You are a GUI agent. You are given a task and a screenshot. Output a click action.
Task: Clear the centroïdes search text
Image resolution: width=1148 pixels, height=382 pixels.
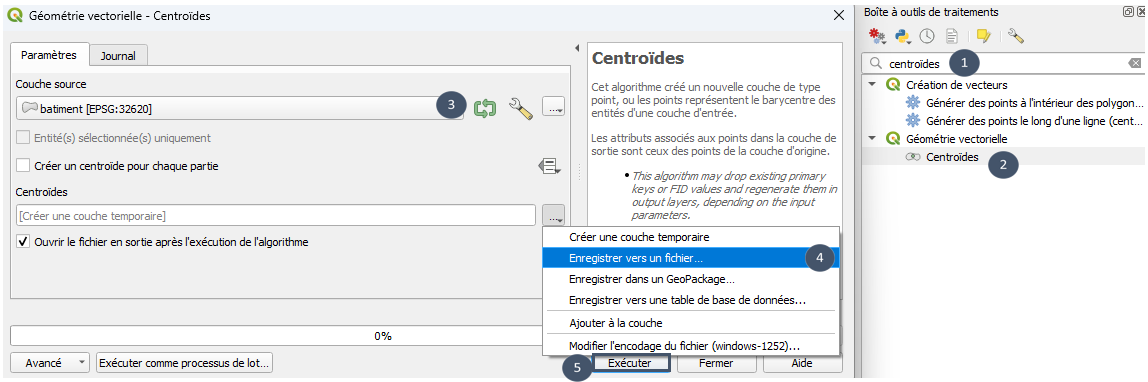(x=1135, y=64)
